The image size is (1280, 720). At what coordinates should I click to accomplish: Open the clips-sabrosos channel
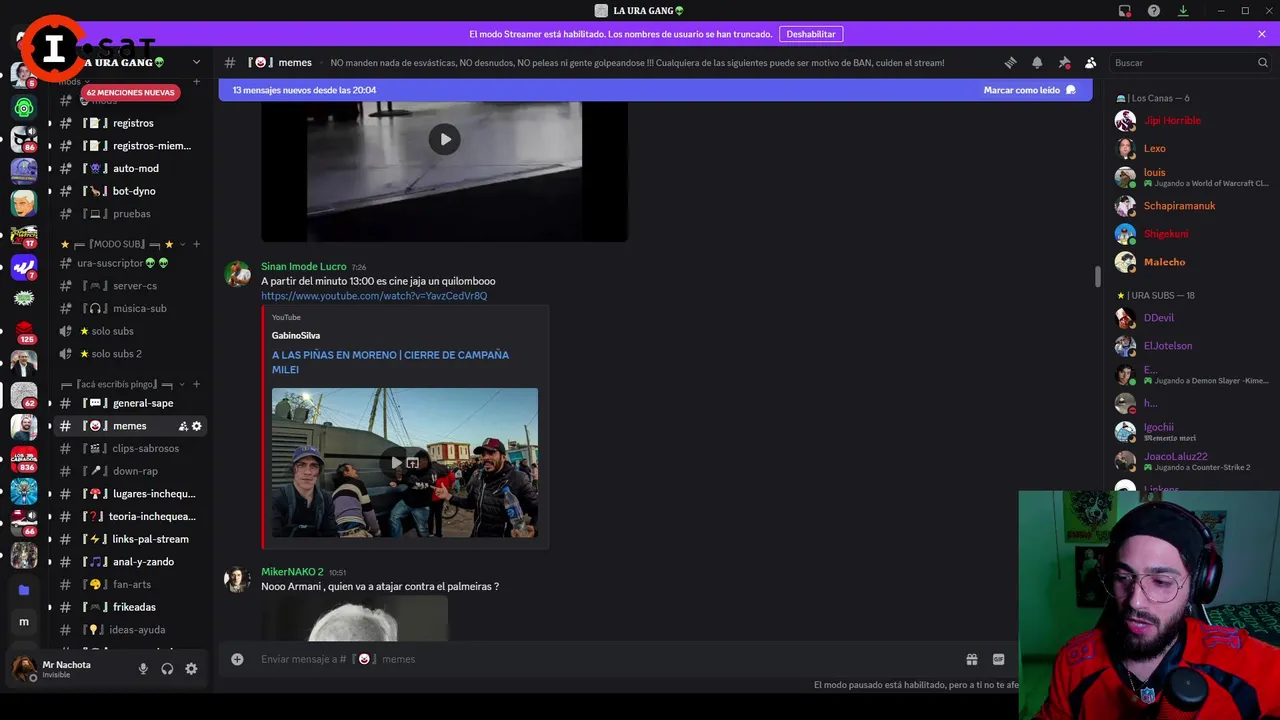[x=130, y=449]
